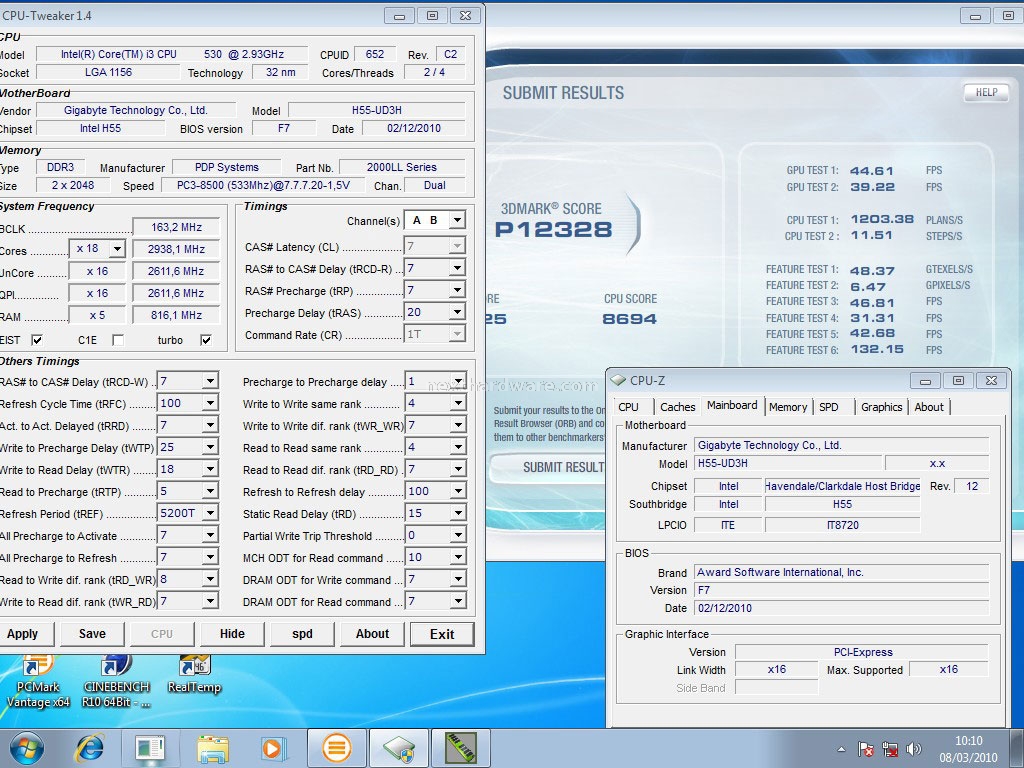Viewport: 1024px width, 768px height.
Task: Open Static Read Delay (tRD) dropdown
Action: tap(458, 513)
